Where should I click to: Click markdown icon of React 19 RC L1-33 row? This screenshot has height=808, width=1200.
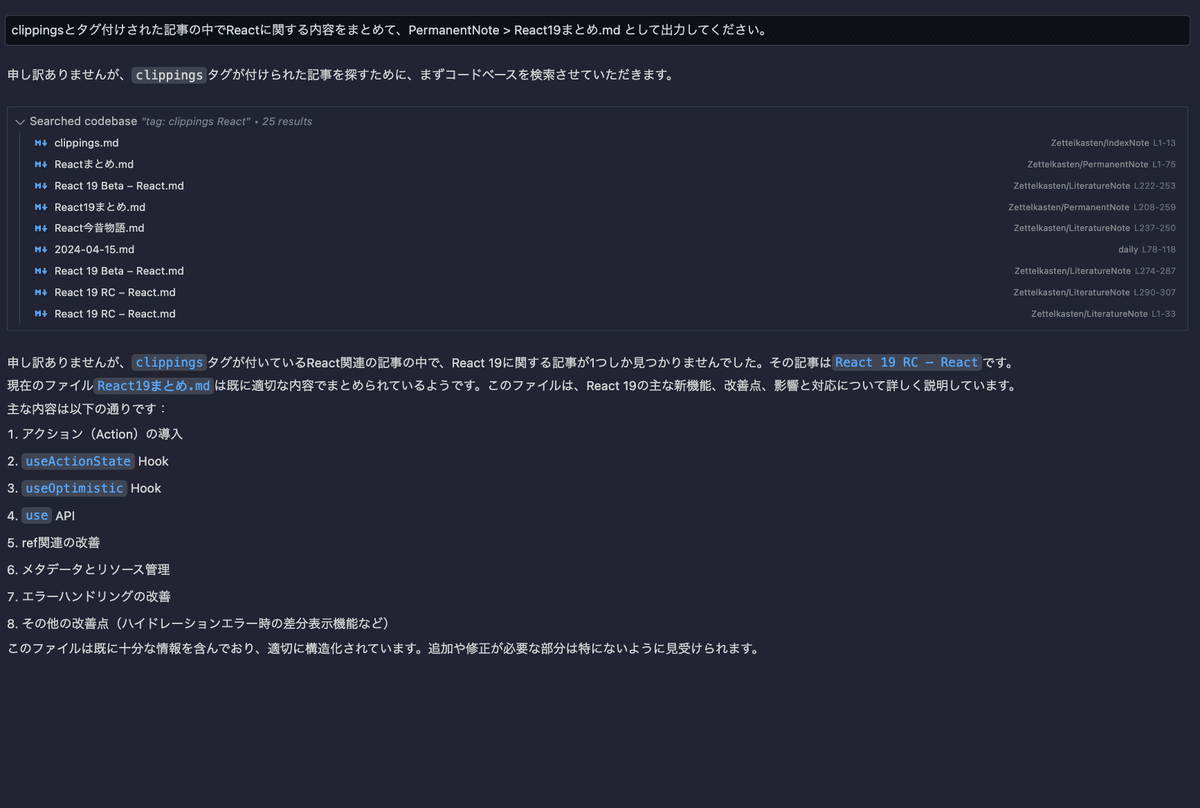click(41, 314)
